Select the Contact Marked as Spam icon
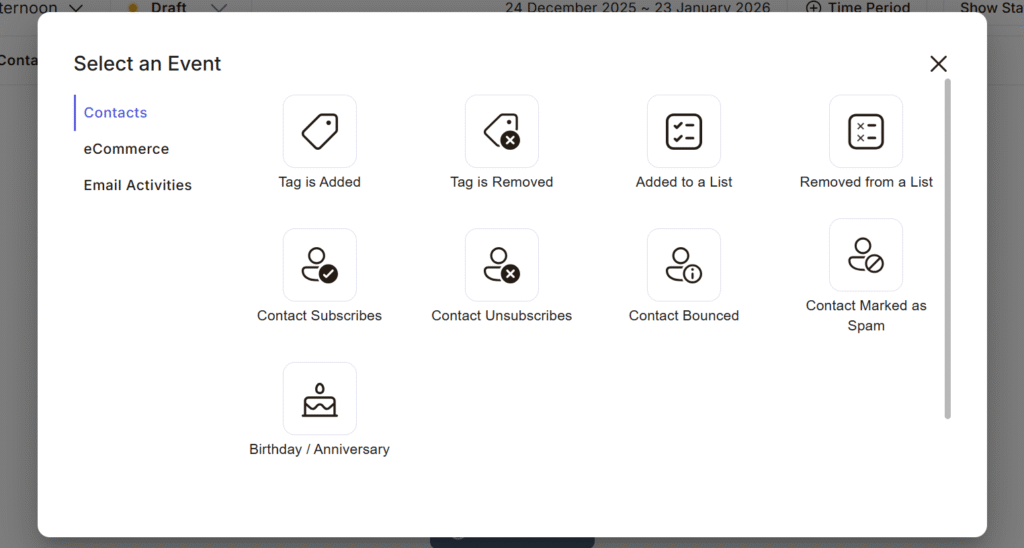The height and width of the screenshot is (548, 1024). click(866, 255)
